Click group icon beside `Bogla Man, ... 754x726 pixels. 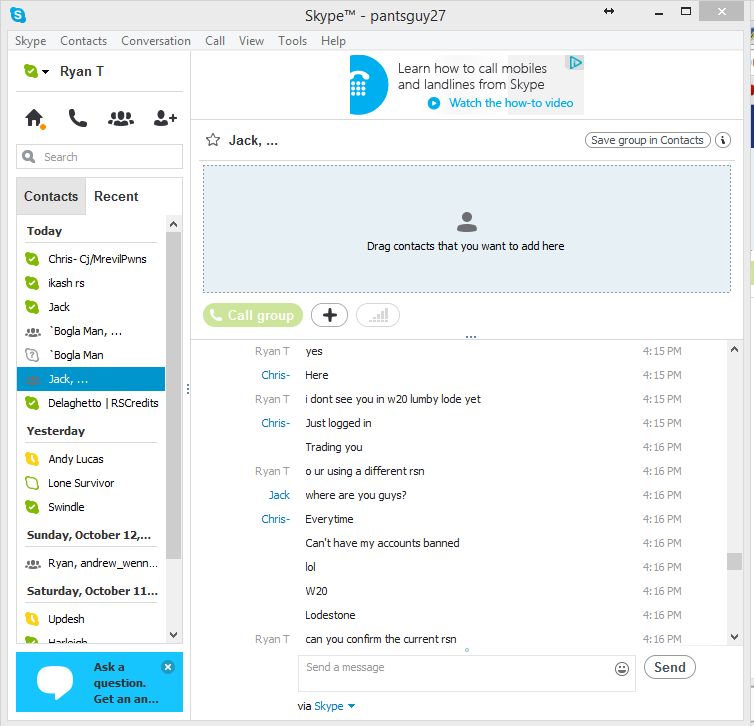coord(33,332)
